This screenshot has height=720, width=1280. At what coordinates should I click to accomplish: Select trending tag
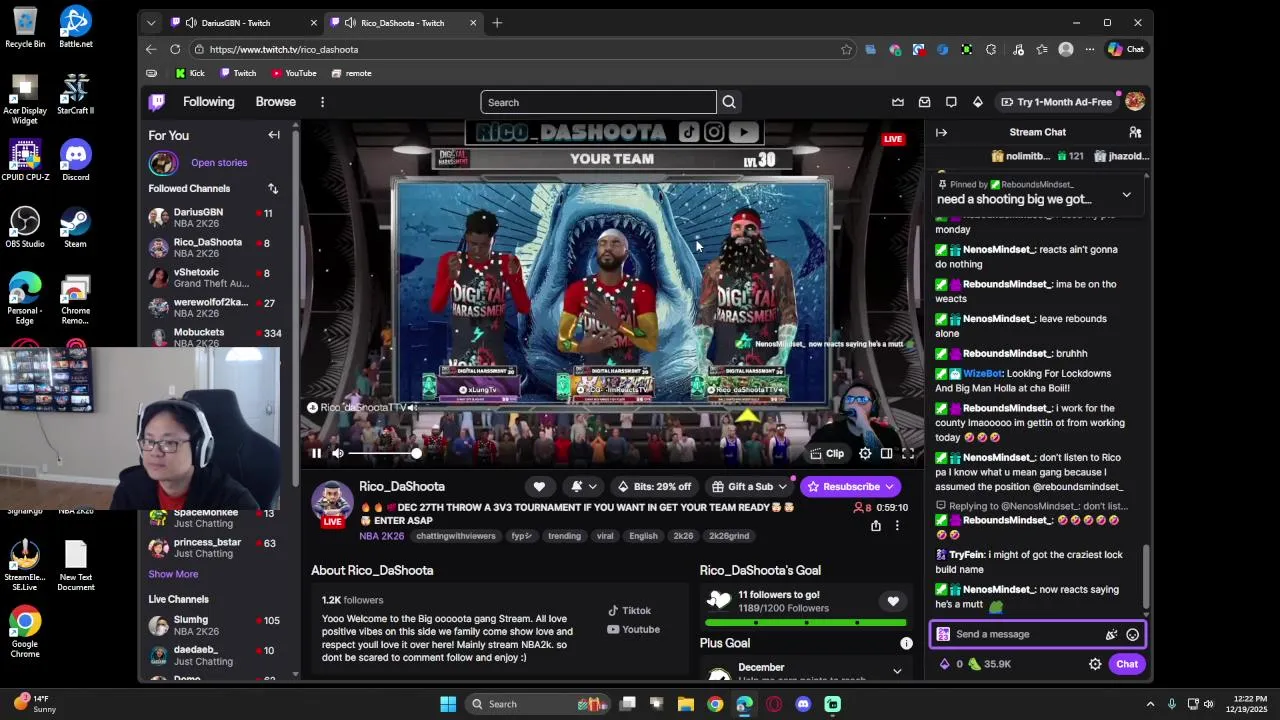[x=564, y=536]
